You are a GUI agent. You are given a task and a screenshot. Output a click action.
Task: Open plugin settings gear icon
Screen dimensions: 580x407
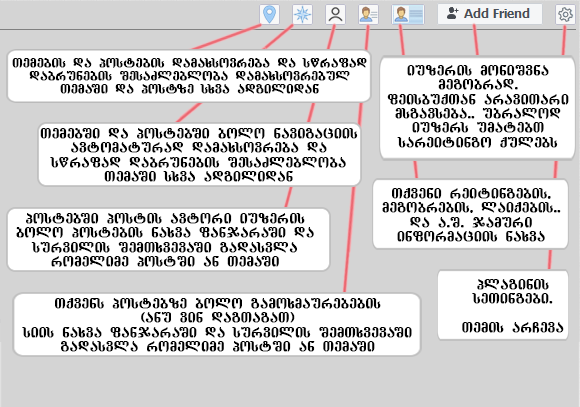(x=565, y=14)
